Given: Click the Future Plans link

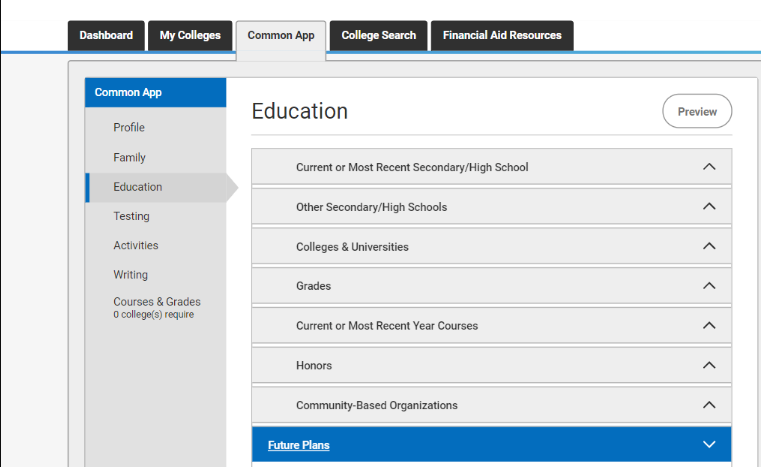Looking at the screenshot, I should [x=298, y=445].
